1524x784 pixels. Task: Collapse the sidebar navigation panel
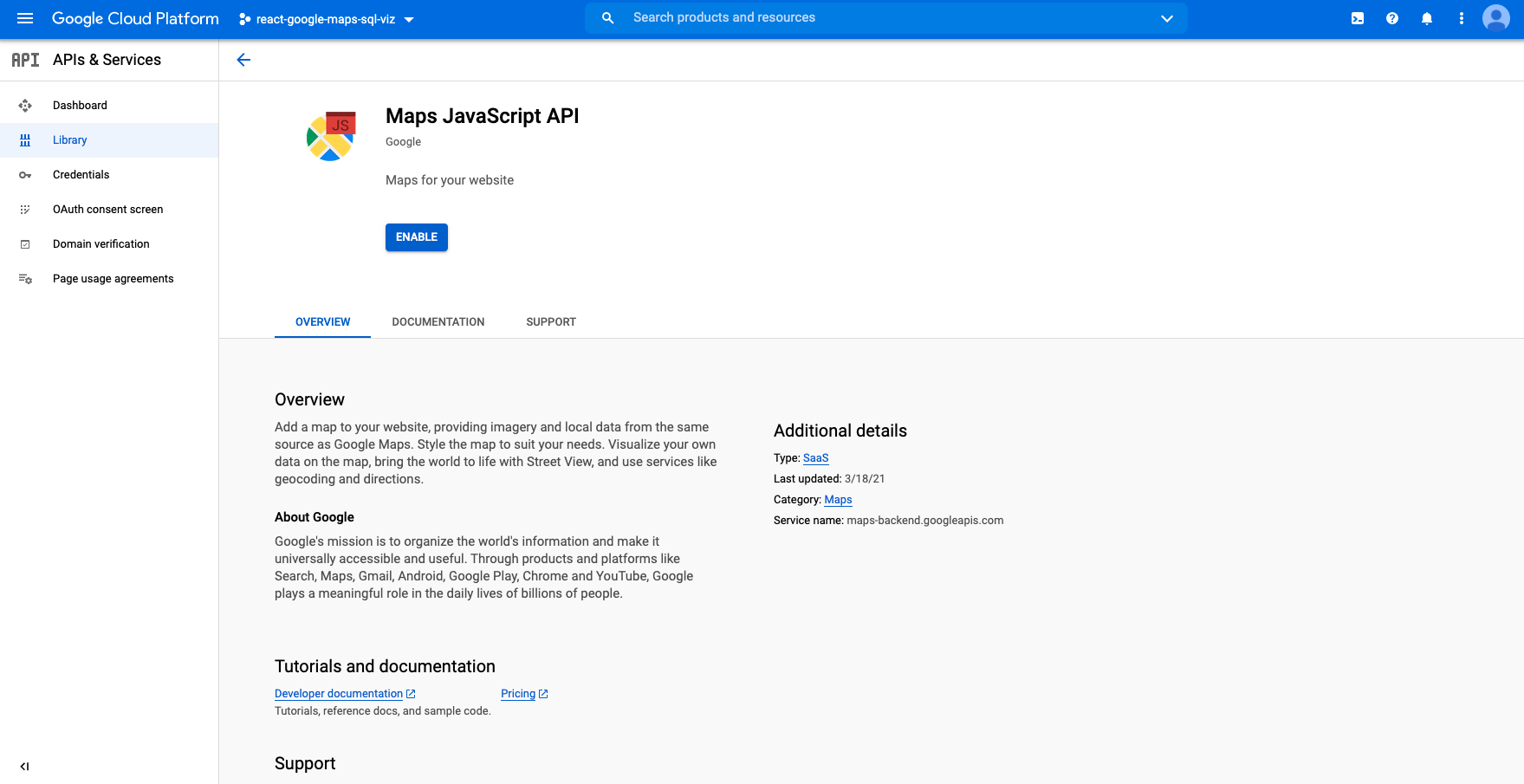(24, 767)
